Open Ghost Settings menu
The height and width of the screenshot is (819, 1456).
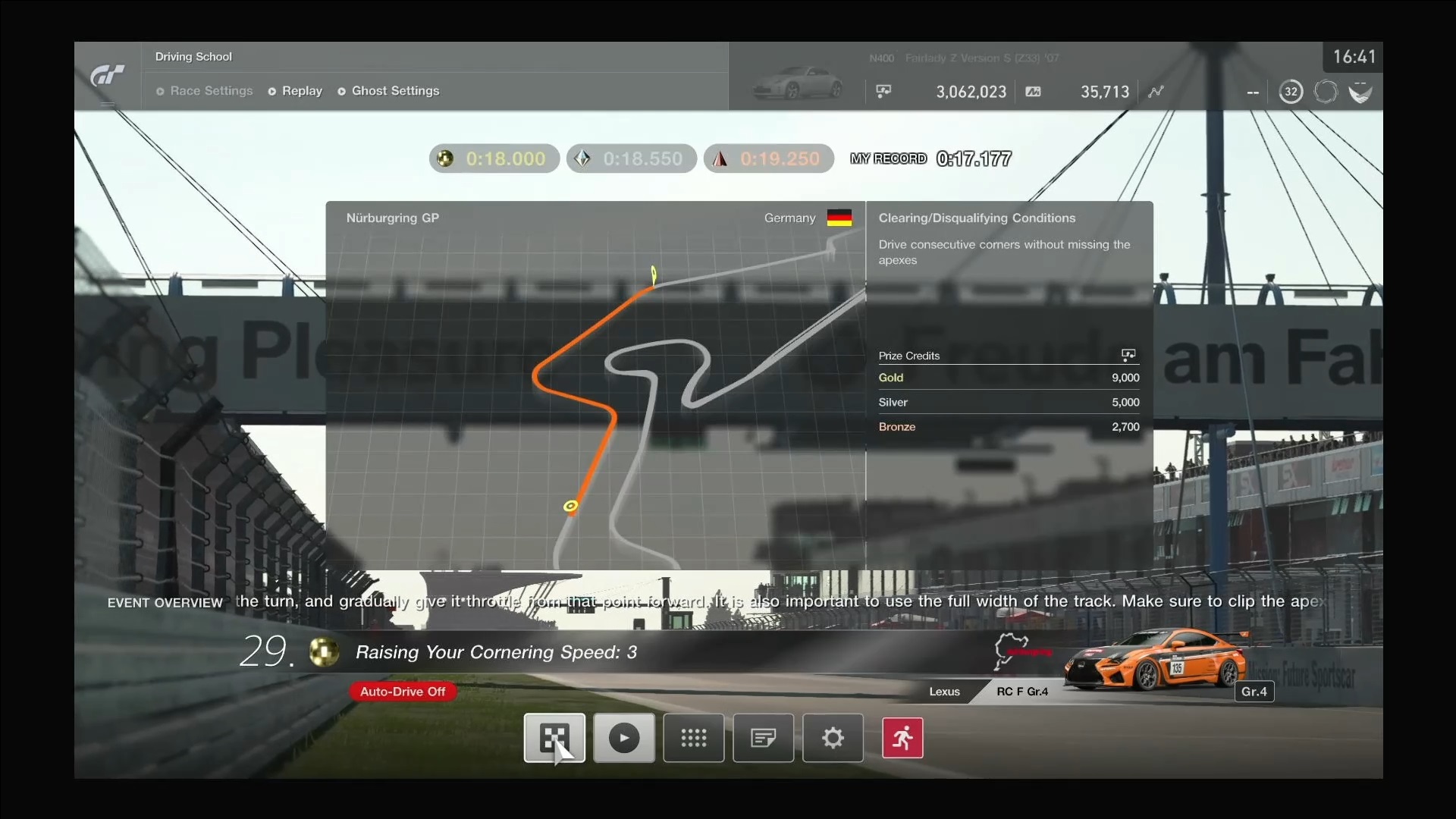point(388,91)
